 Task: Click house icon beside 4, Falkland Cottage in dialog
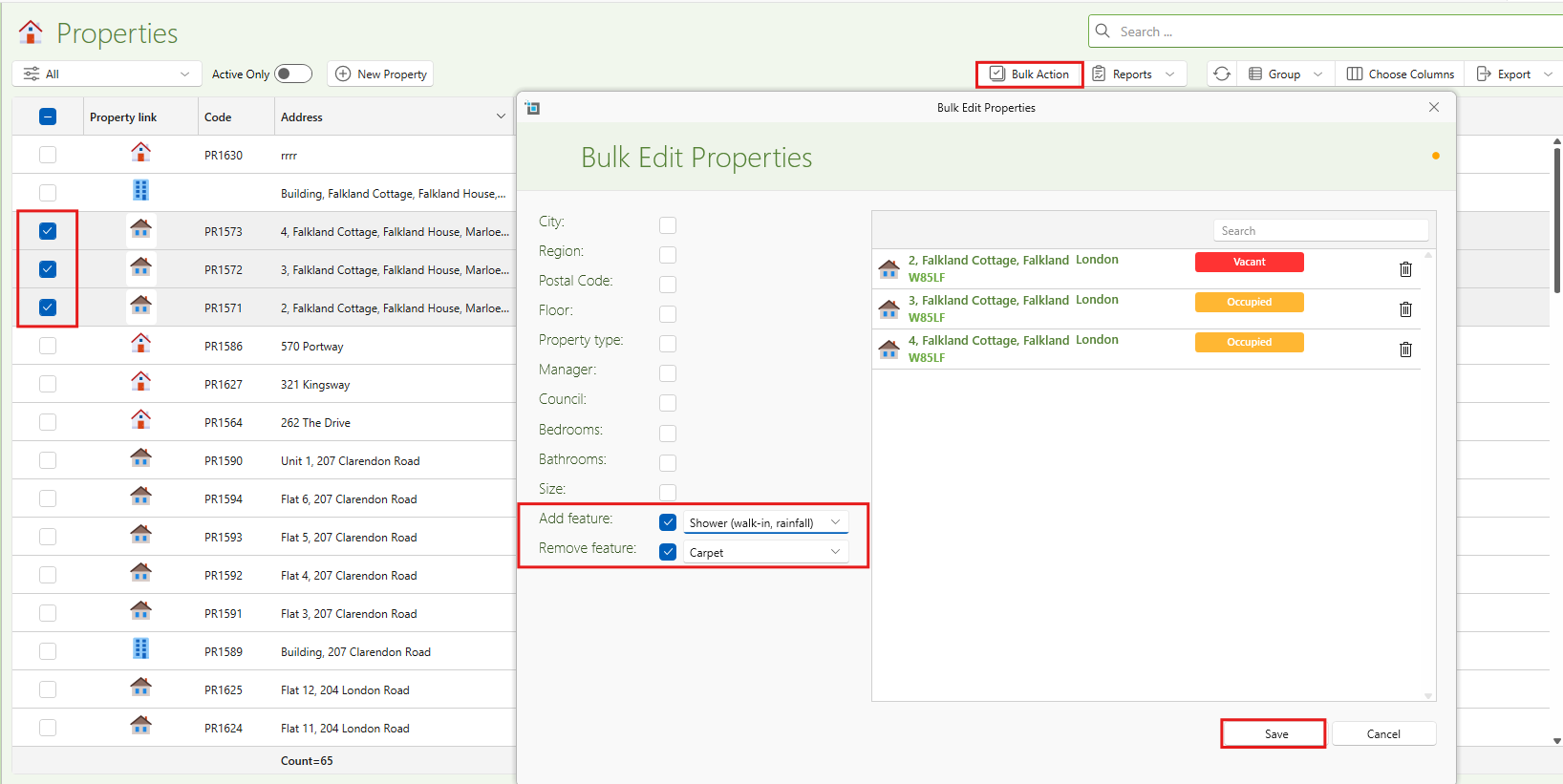889,349
